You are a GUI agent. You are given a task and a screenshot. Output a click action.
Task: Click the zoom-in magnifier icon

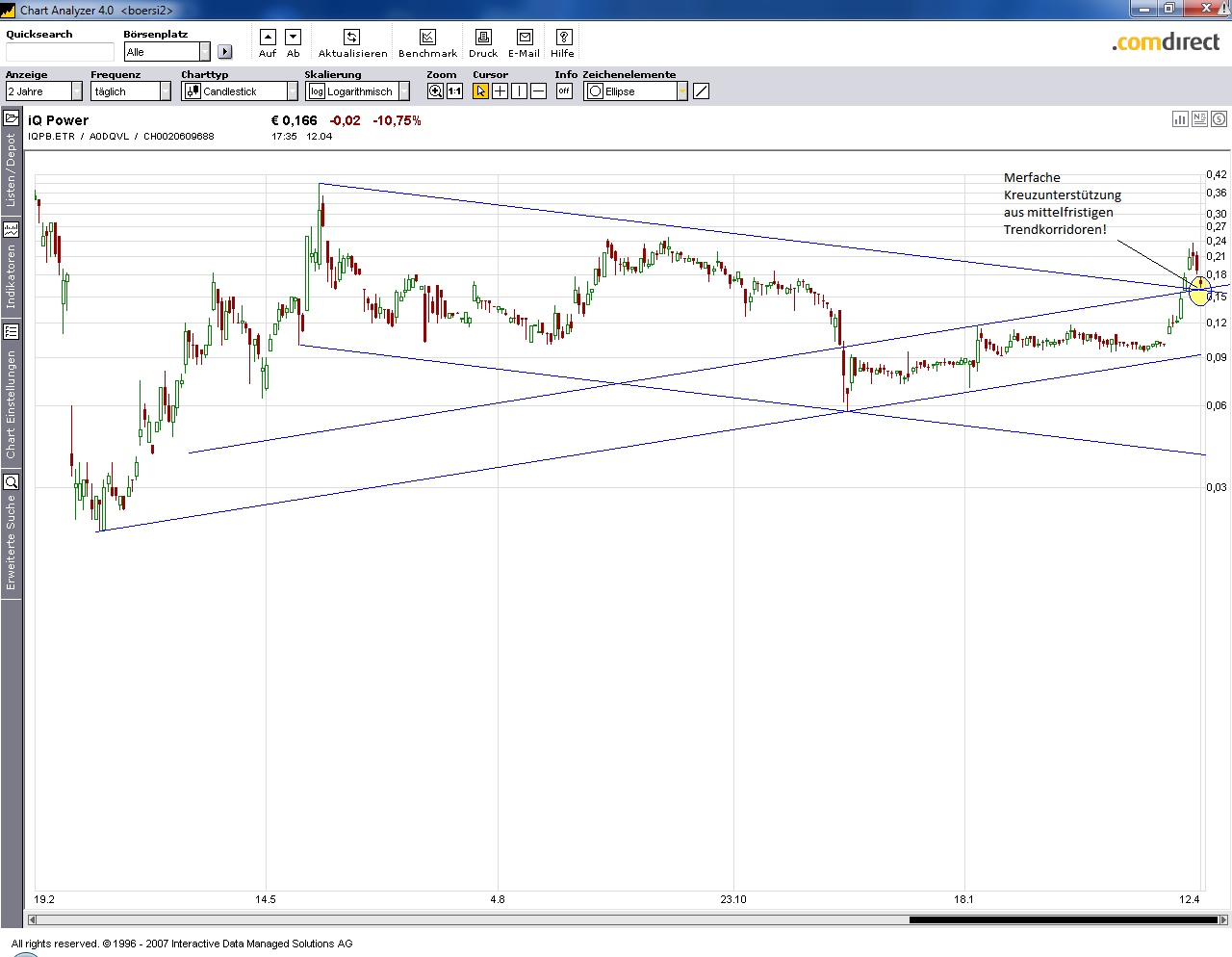(x=435, y=91)
